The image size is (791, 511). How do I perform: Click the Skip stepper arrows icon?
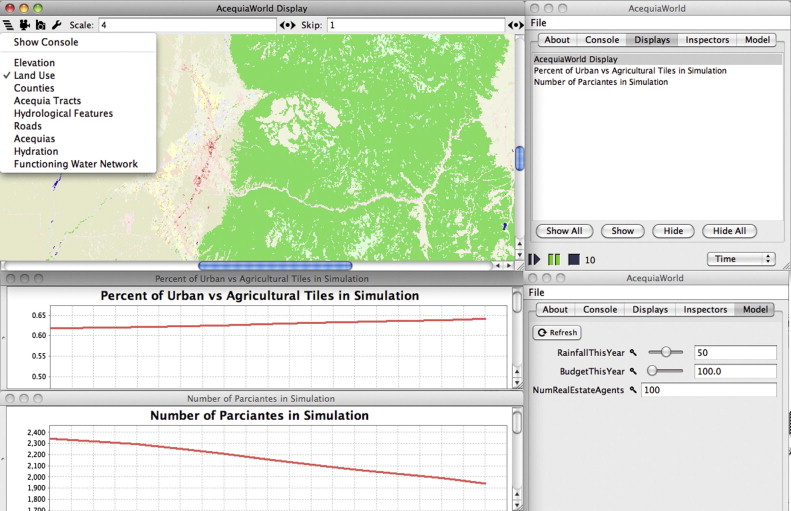pyautogui.click(x=516, y=25)
